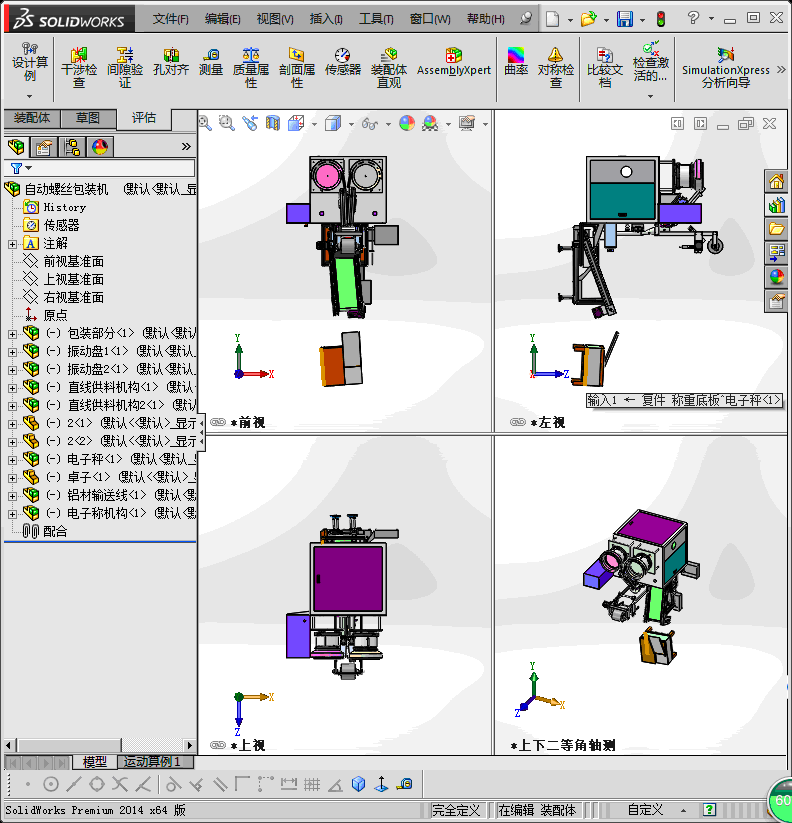Open Assembly Visualization (装配体直观)
This screenshot has height=823, width=792.
389,68
